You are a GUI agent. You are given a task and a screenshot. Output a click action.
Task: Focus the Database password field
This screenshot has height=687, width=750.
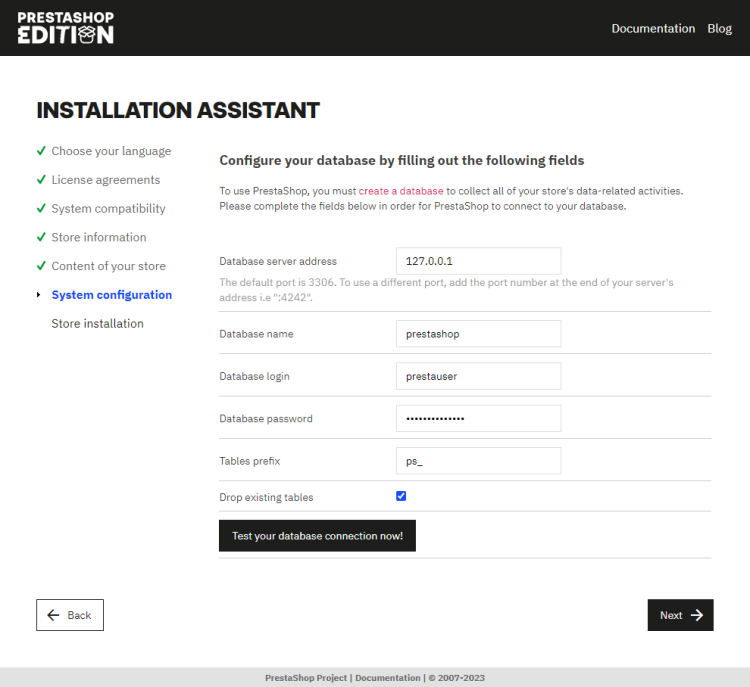478,419
